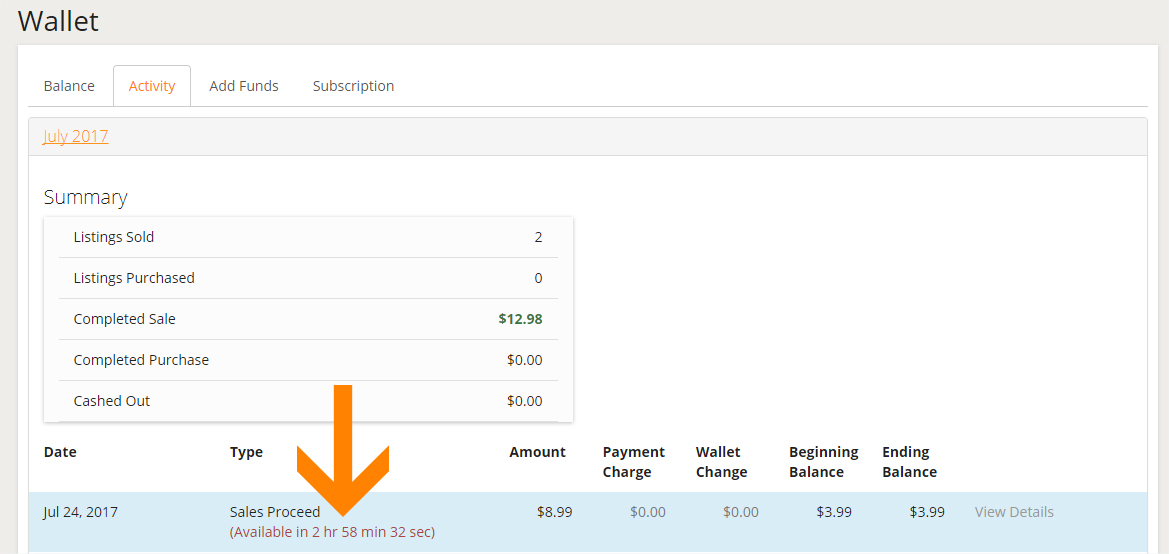Collapse the July 2017 section
The width and height of the screenshot is (1169, 554).
coord(76,136)
